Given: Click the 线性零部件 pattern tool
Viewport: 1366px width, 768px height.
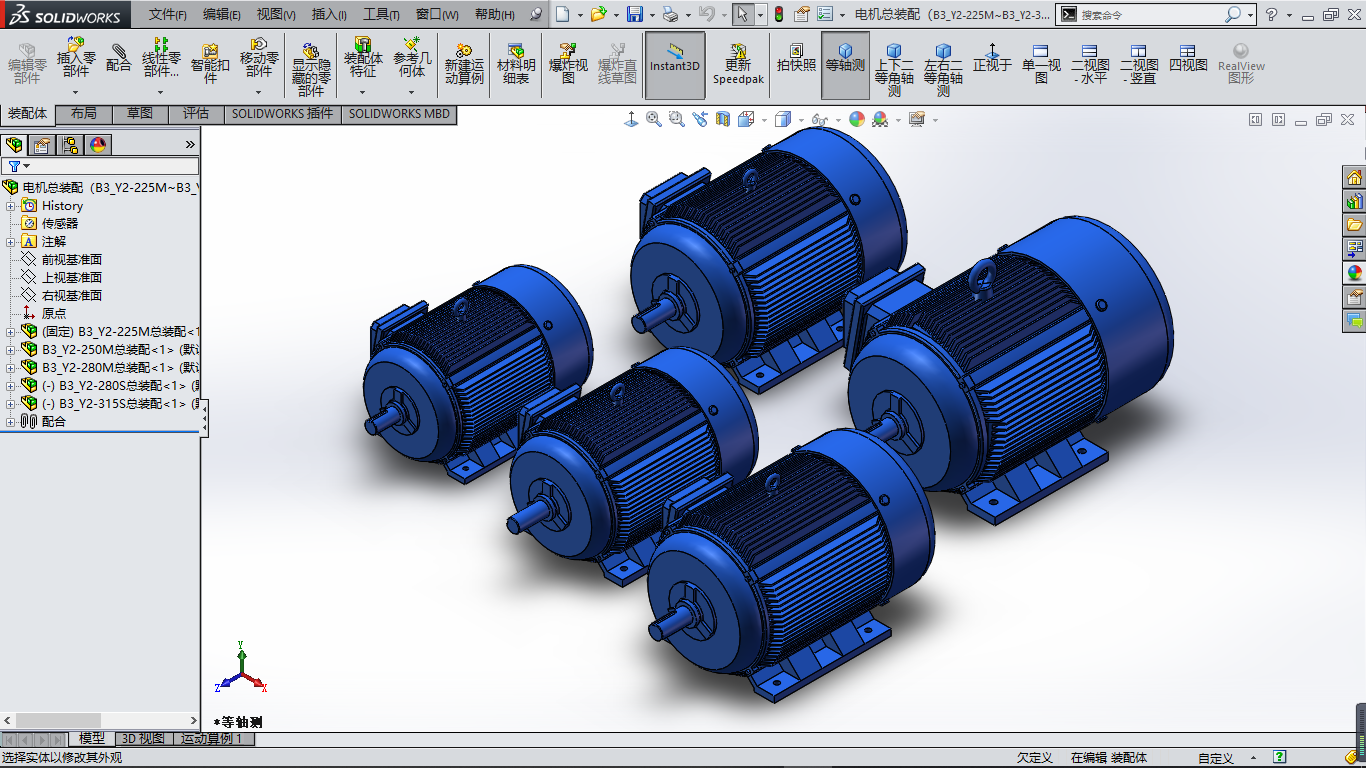Looking at the screenshot, I should (x=161, y=57).
